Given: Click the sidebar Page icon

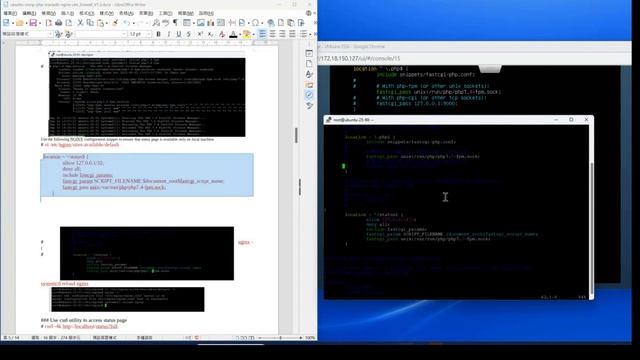Looking at the screenshot, I should [x=309, y=64].
